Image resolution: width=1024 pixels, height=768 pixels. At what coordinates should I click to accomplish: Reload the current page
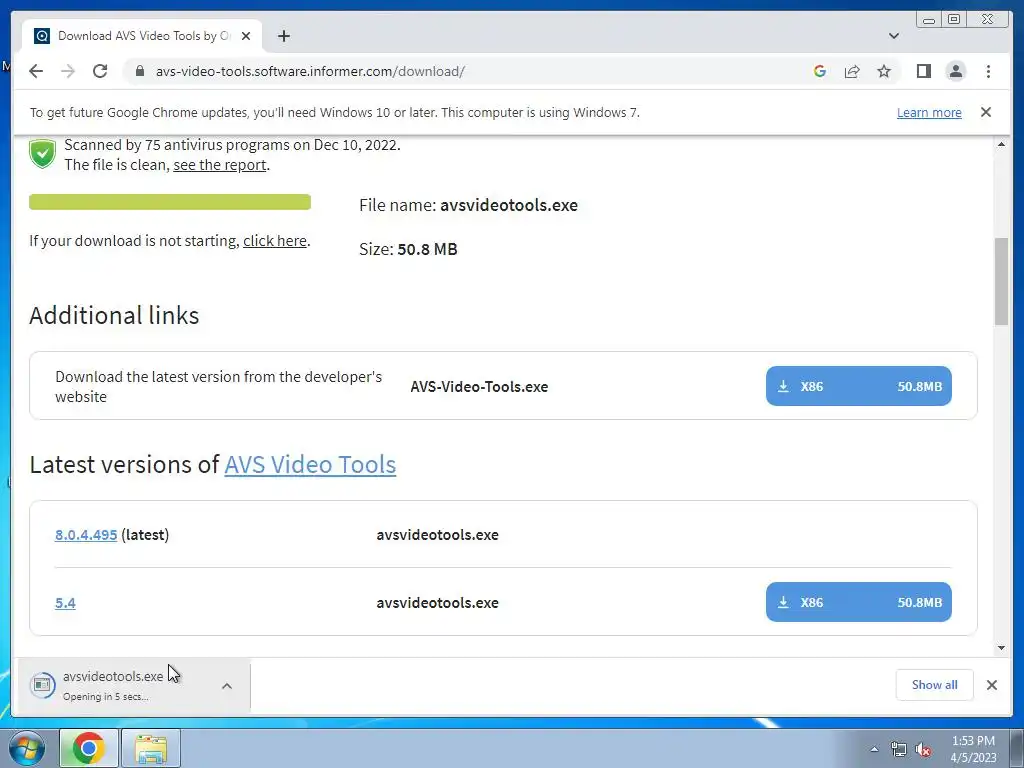coord(100,71)
